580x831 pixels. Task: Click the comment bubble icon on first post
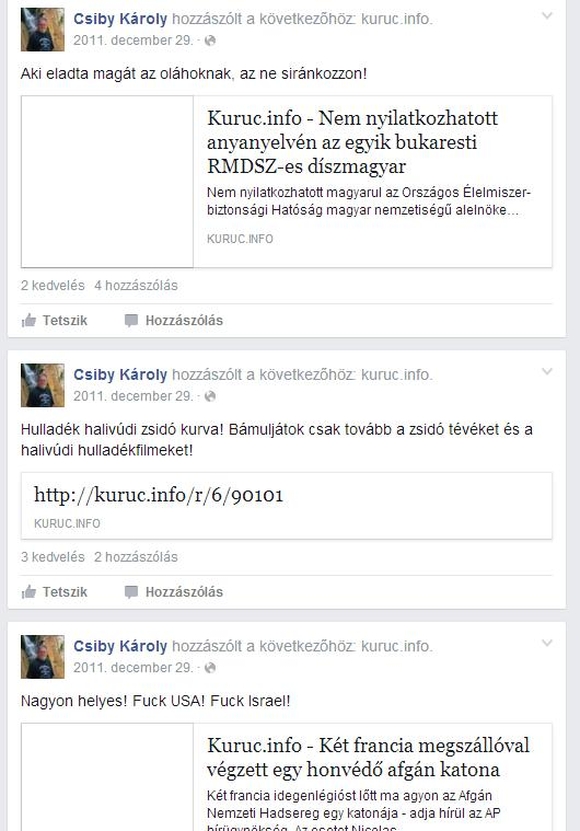pyautogui.click(x=131, y=320)
